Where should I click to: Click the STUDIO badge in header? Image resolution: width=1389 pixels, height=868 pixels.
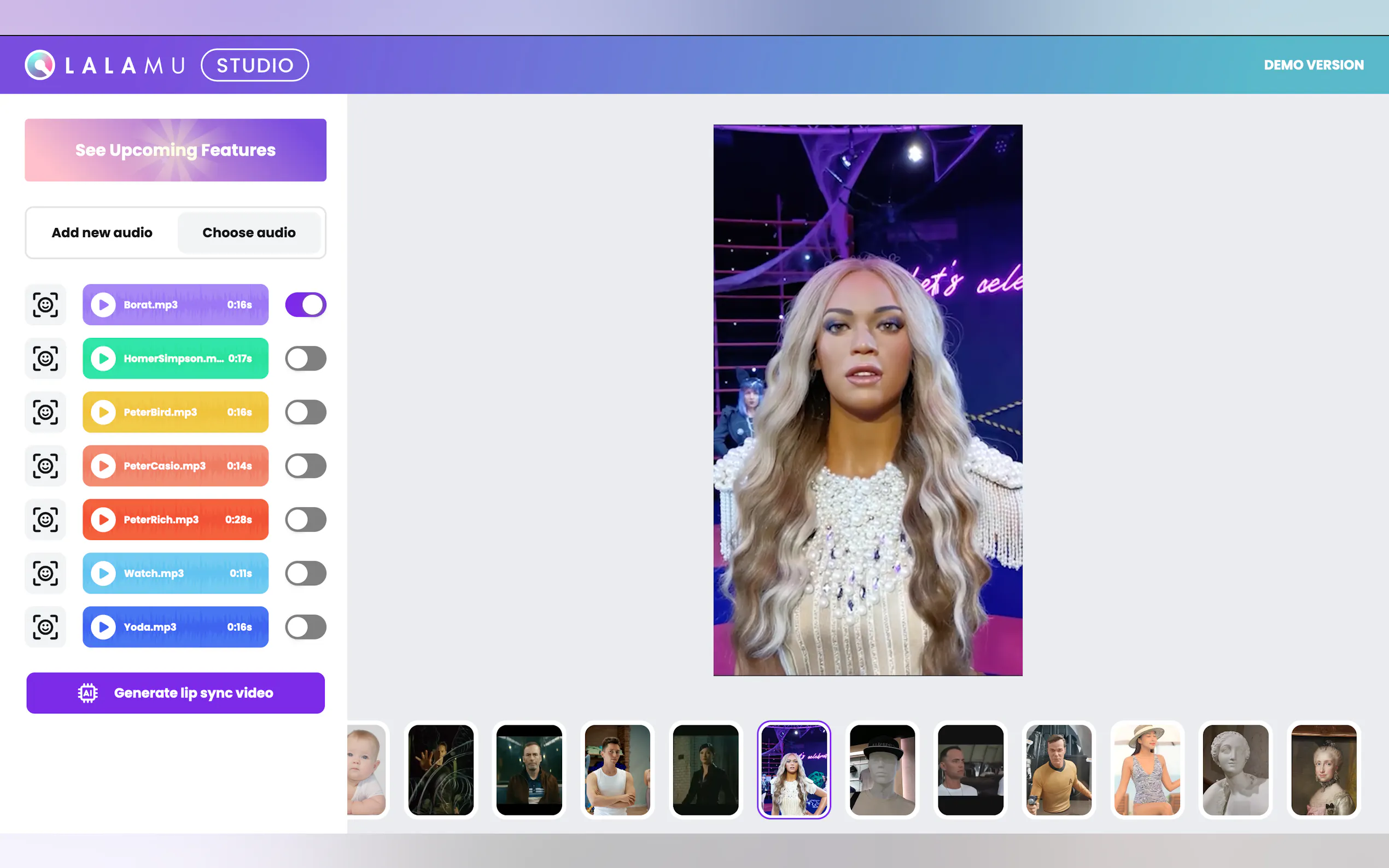click(x=255, y=65)
